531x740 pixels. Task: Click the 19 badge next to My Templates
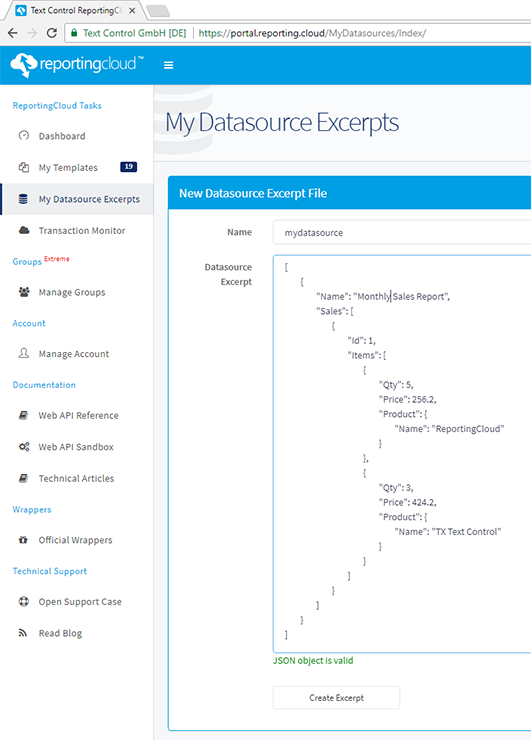[128, 167]
